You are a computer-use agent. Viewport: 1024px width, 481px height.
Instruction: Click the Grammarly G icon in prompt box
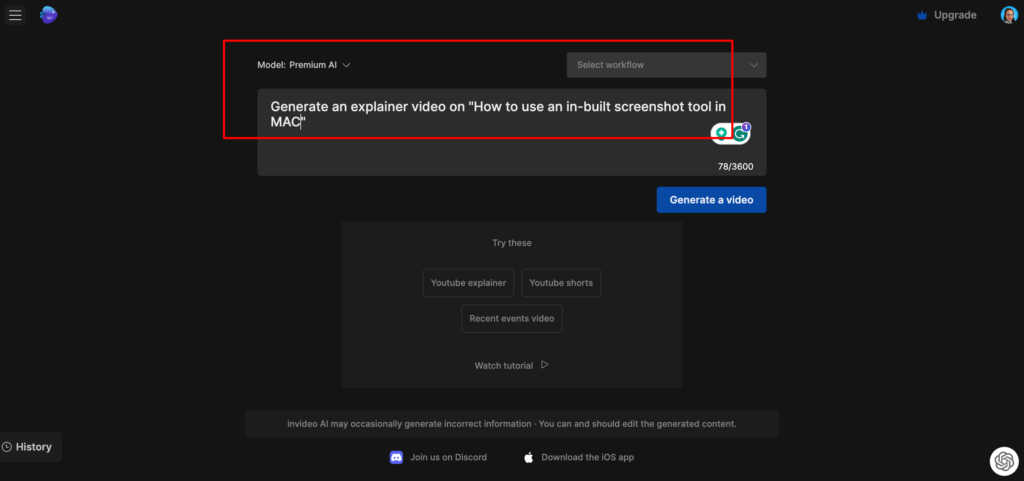740,133
